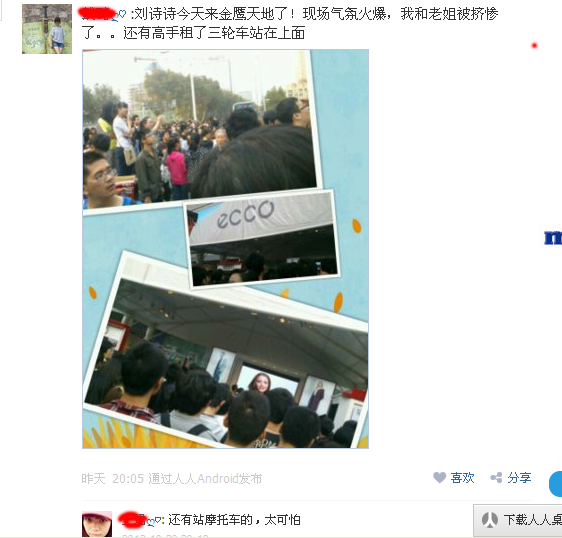Open the commenter's redacted username link
The image size is (562, 538).
coord(132,520)
